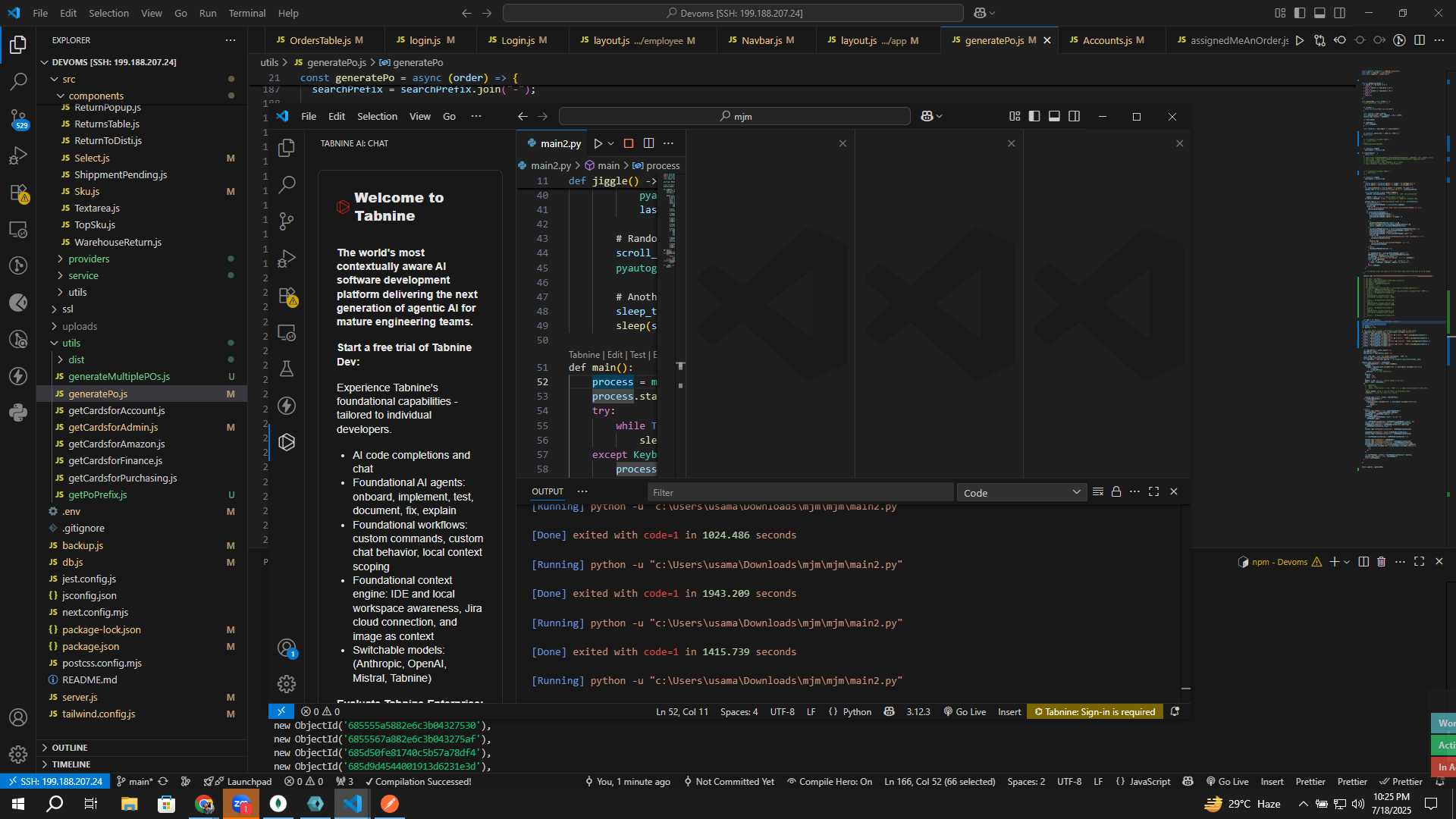1456x819 pixels.
Task: Open the Code output channel dropdown
Action: [x=1021, y=493]
